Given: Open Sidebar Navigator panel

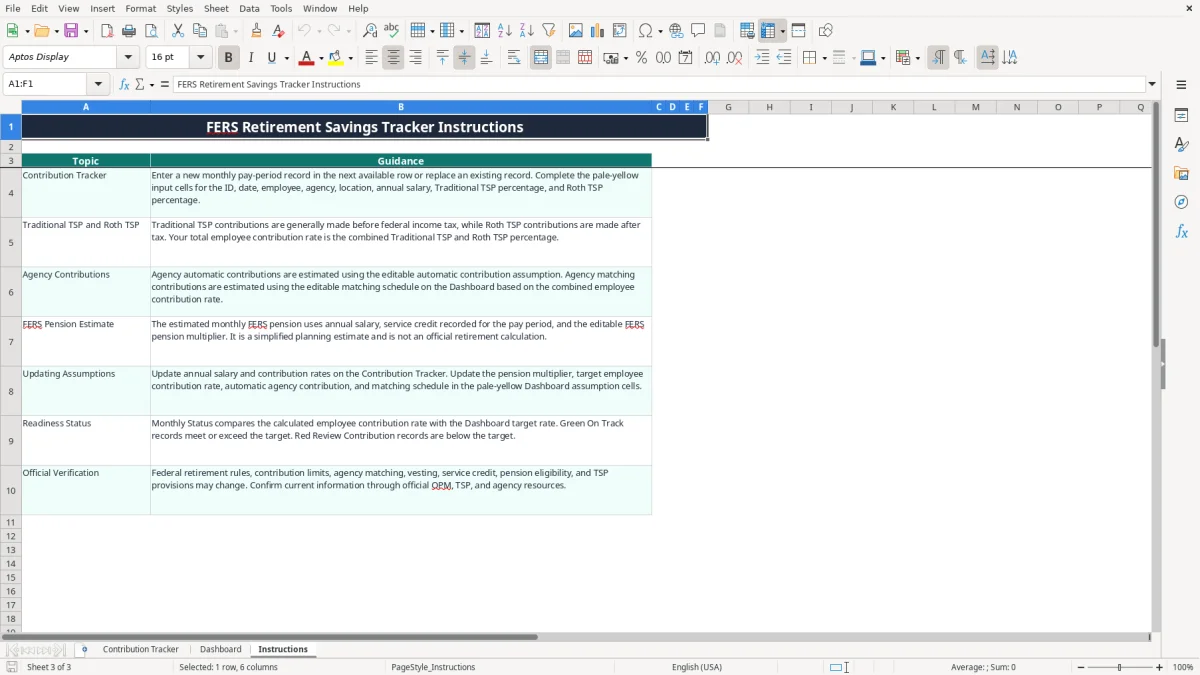Looking at the screenshot, I should coord(1181,203).
